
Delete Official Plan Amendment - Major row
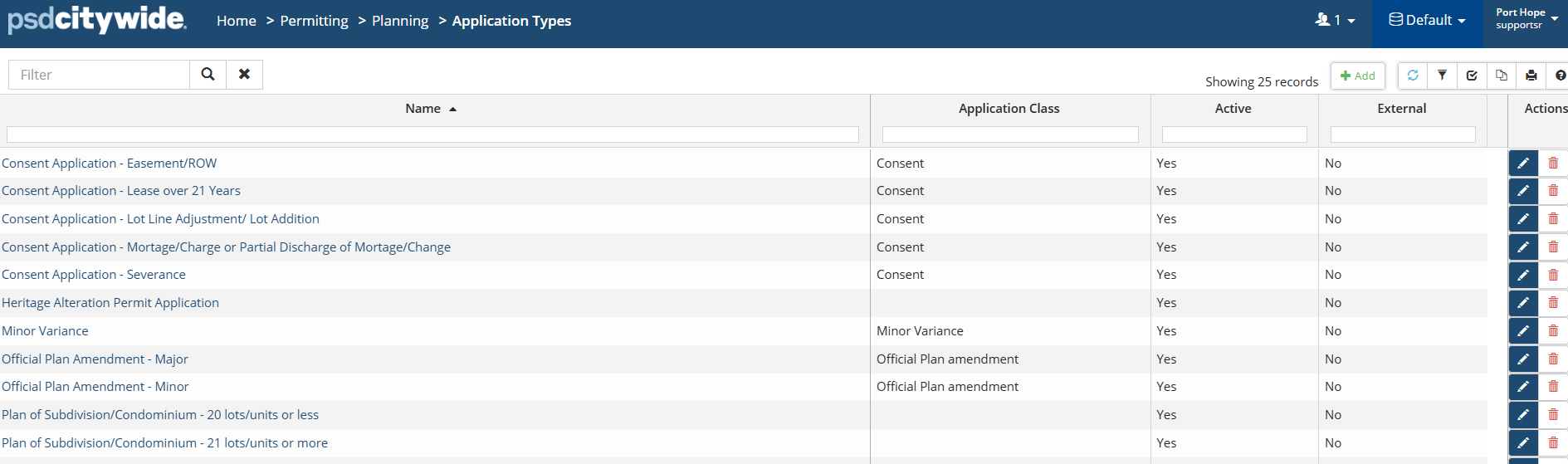(x=1553, y=359)
